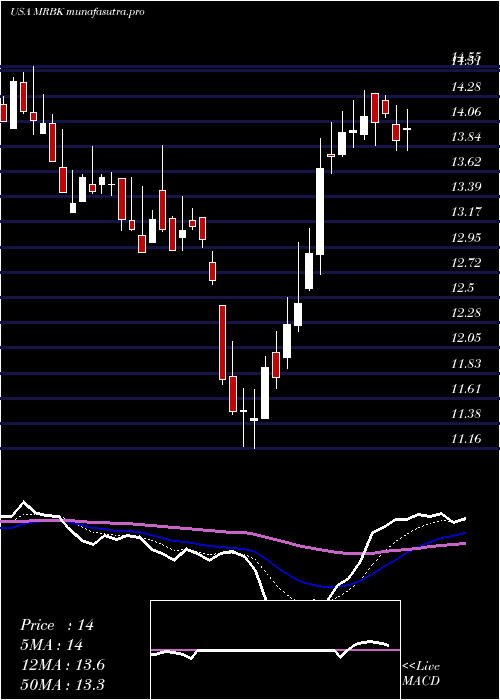Click the 13.62 price axis label
Viewport: 500px width, 700px height.
(467, 162)
